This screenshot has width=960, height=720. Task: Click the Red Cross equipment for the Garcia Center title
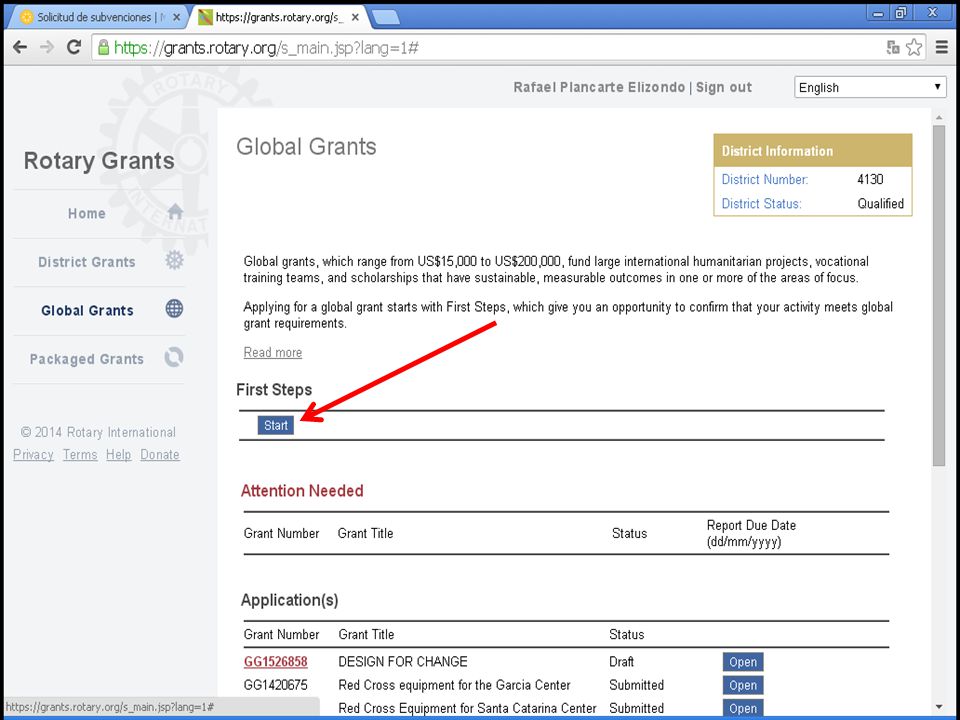tap(454, 685)
